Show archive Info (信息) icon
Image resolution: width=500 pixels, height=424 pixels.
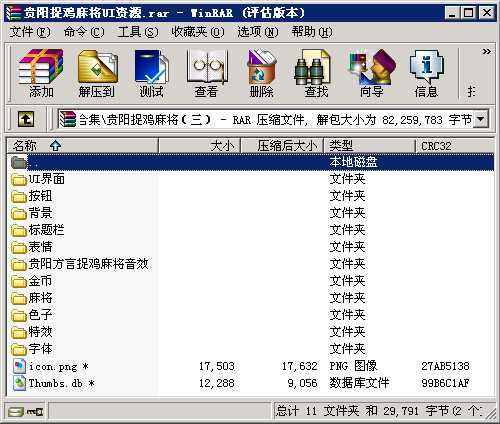click(x=426, y=73)
